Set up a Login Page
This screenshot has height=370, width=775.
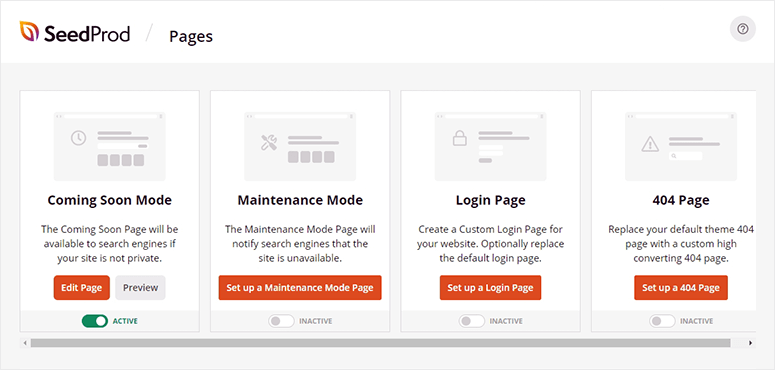pyautogui.click(x=490, y=288)
